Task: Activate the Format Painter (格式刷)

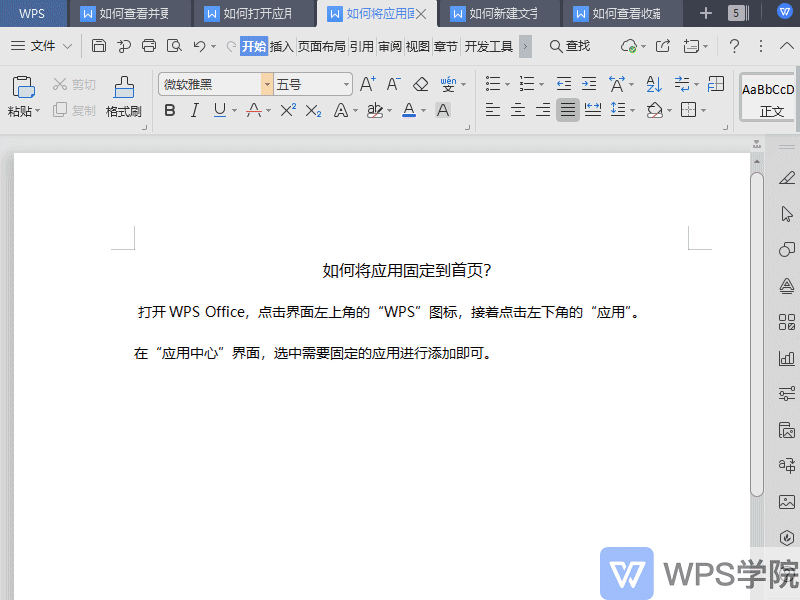Action: tap(123, 97)
